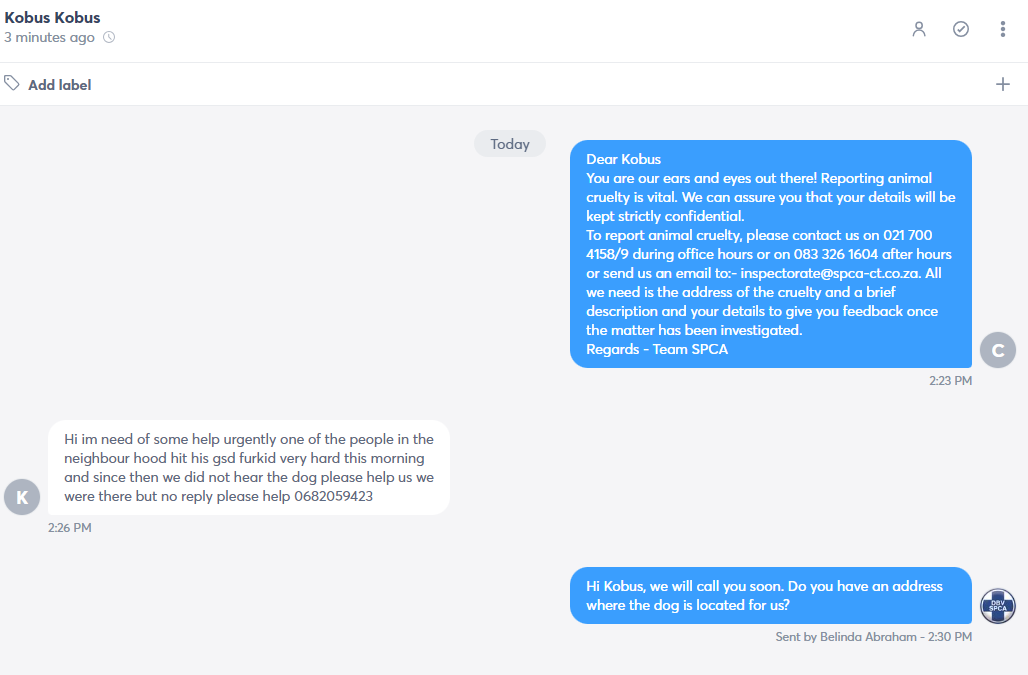The height and width of the screenshot is (675, 1028).
Task: Click the SPCA logo avatar
Action: pyautogui.click(x=998, y=606)
